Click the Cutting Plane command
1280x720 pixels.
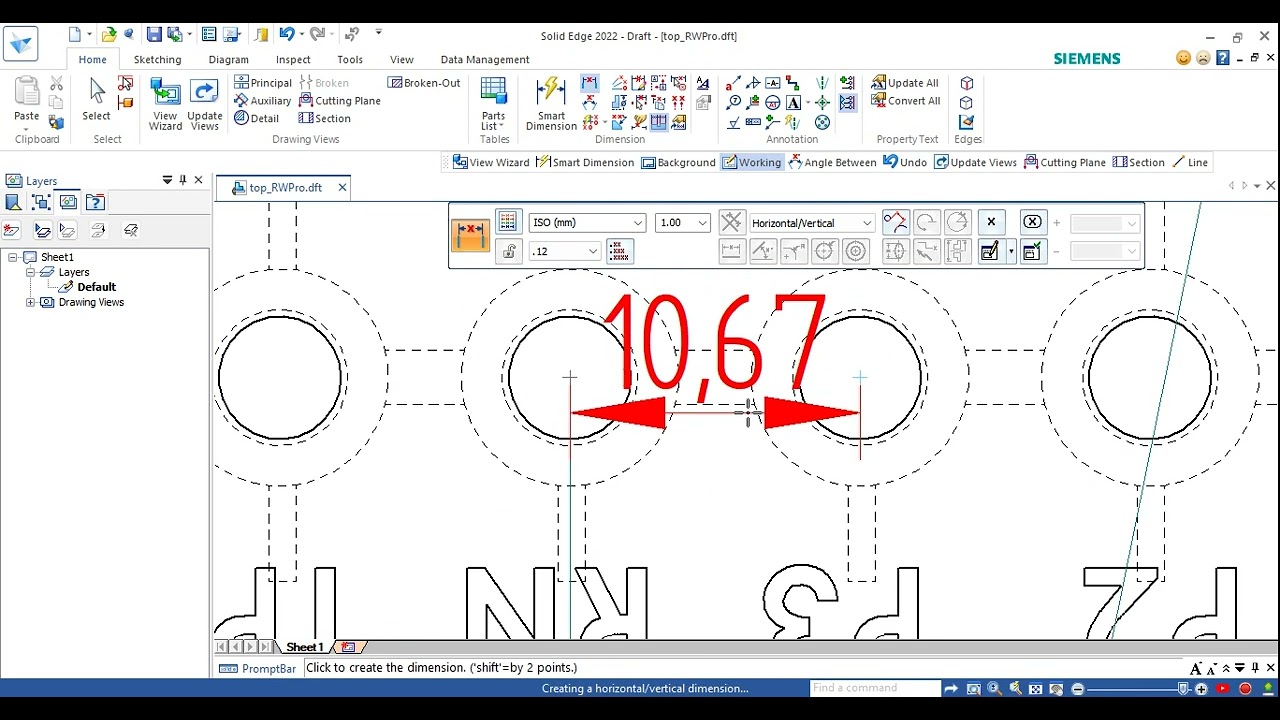coord(340,101)
